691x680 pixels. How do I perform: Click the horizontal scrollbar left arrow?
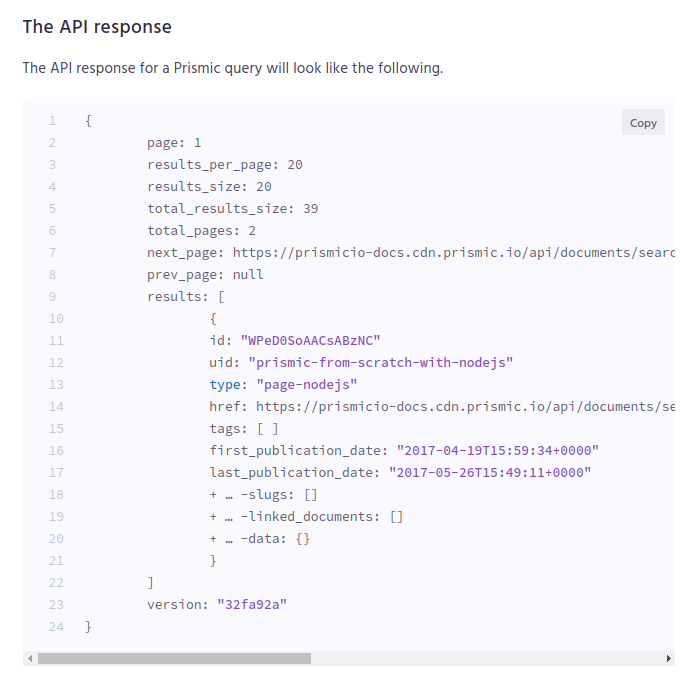(x=30, y=658)
